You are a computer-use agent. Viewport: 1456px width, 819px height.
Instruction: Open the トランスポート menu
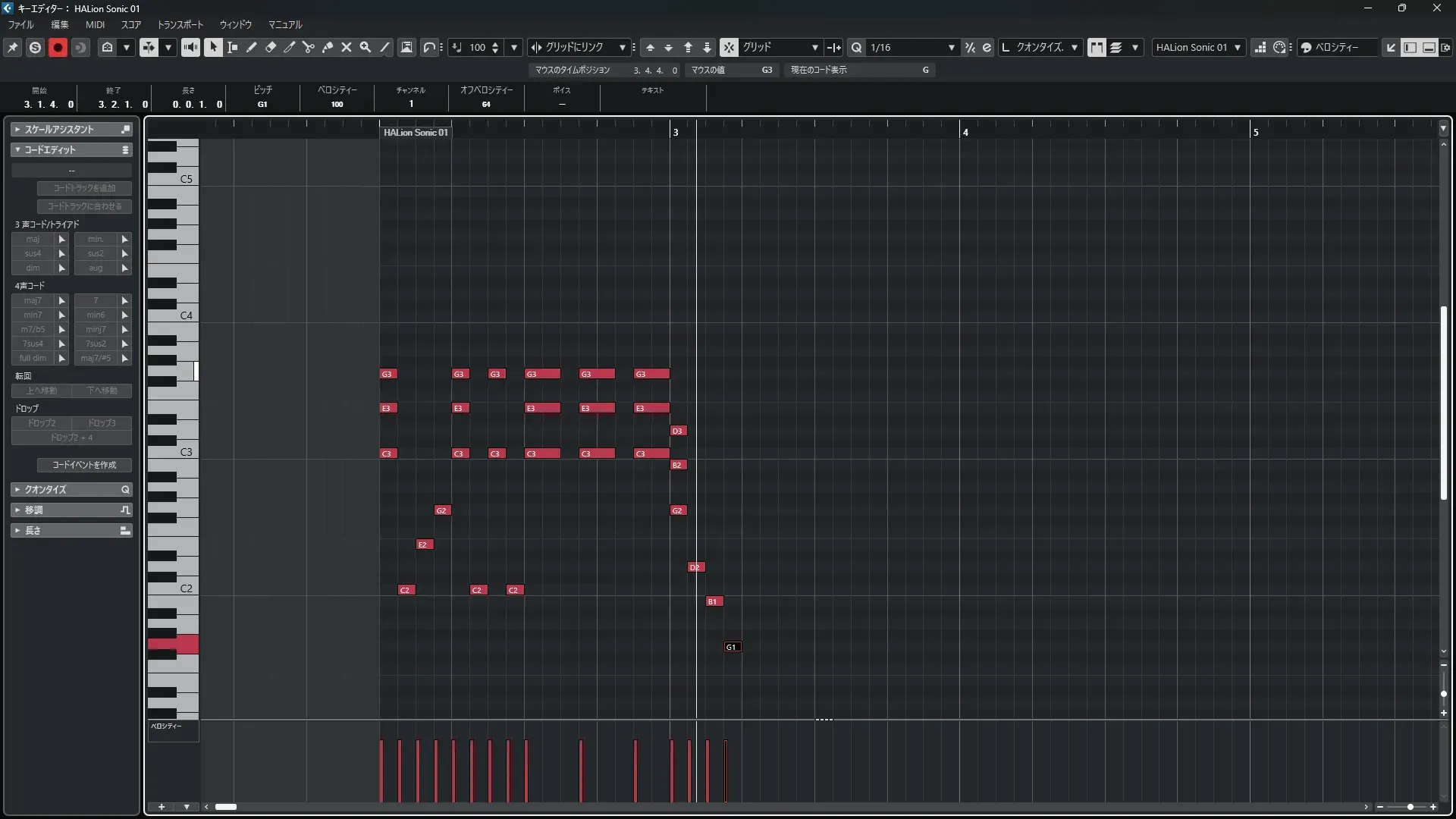coord(180,24)
